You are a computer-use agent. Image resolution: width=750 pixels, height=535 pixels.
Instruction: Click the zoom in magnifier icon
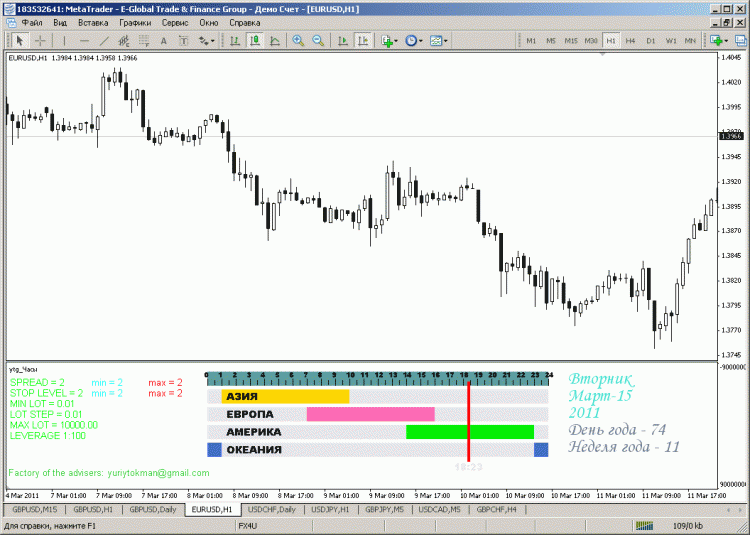(x=298, y=41)
